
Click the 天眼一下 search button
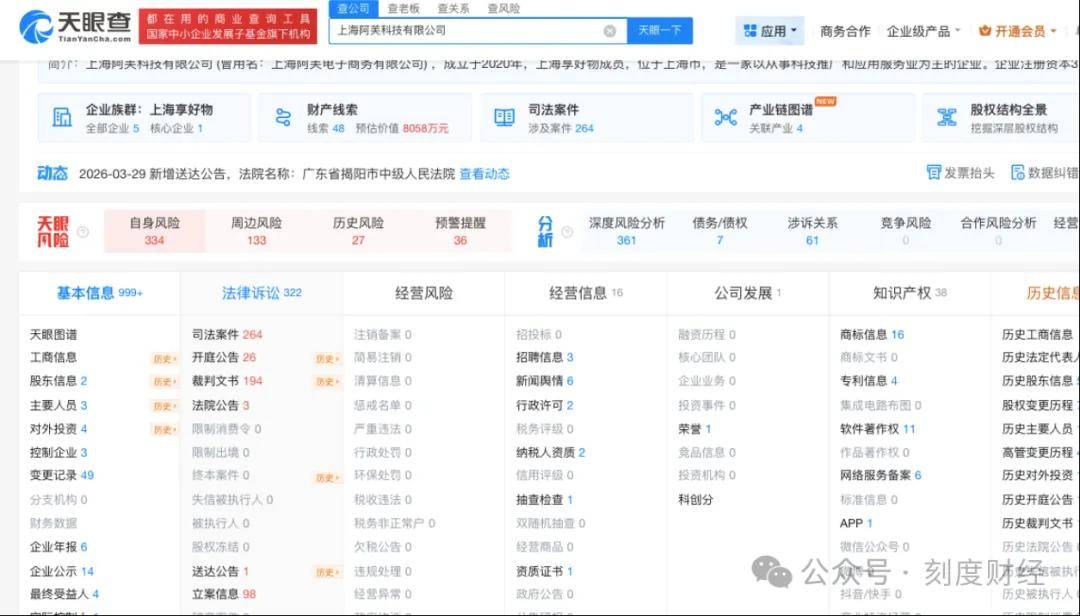click(662, 30)
